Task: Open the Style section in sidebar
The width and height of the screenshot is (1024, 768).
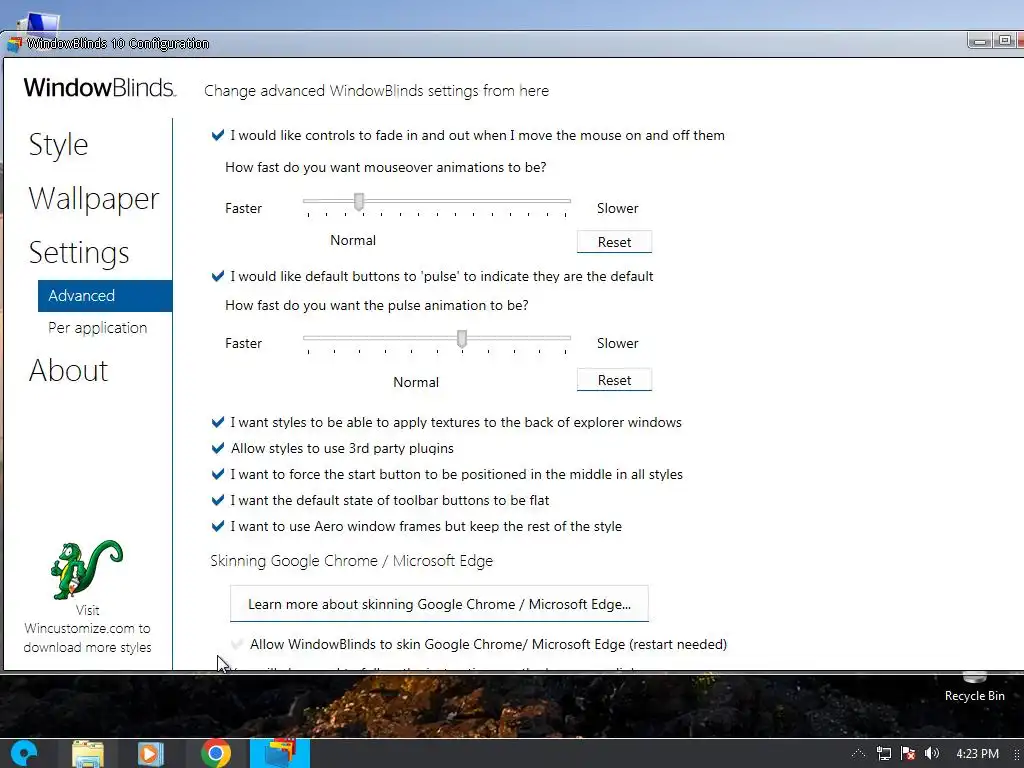Action: (58, 145)
